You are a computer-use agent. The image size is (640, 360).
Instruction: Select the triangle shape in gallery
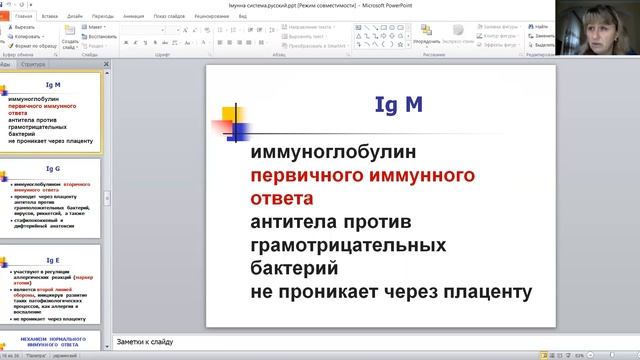(358, 36)
